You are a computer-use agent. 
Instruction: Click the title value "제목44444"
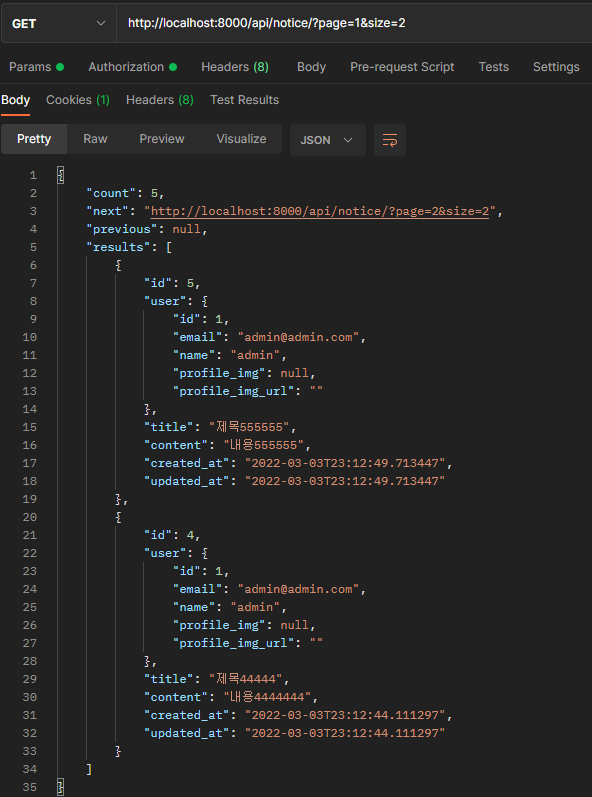coord(245,679)
